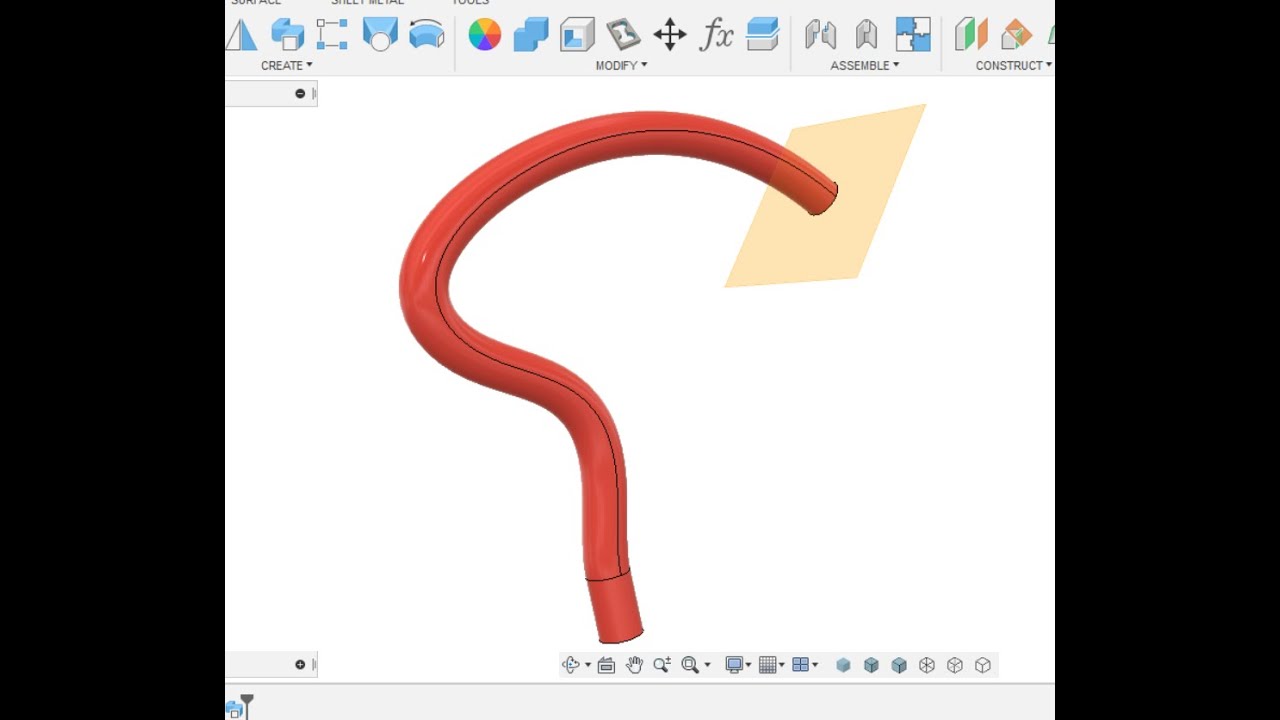Open the MODIFY dropdown menu
Screen dimensions: 1280x720
click(621, 65)
